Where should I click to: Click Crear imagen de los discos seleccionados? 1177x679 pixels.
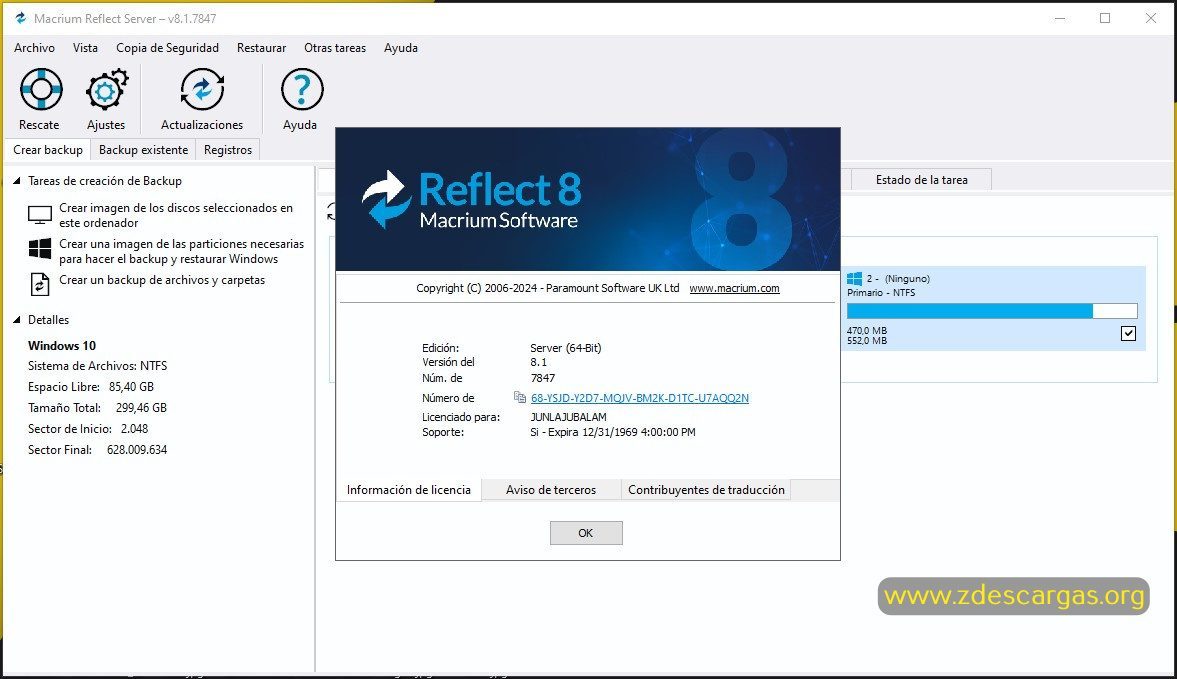click(x=176, y=215)
